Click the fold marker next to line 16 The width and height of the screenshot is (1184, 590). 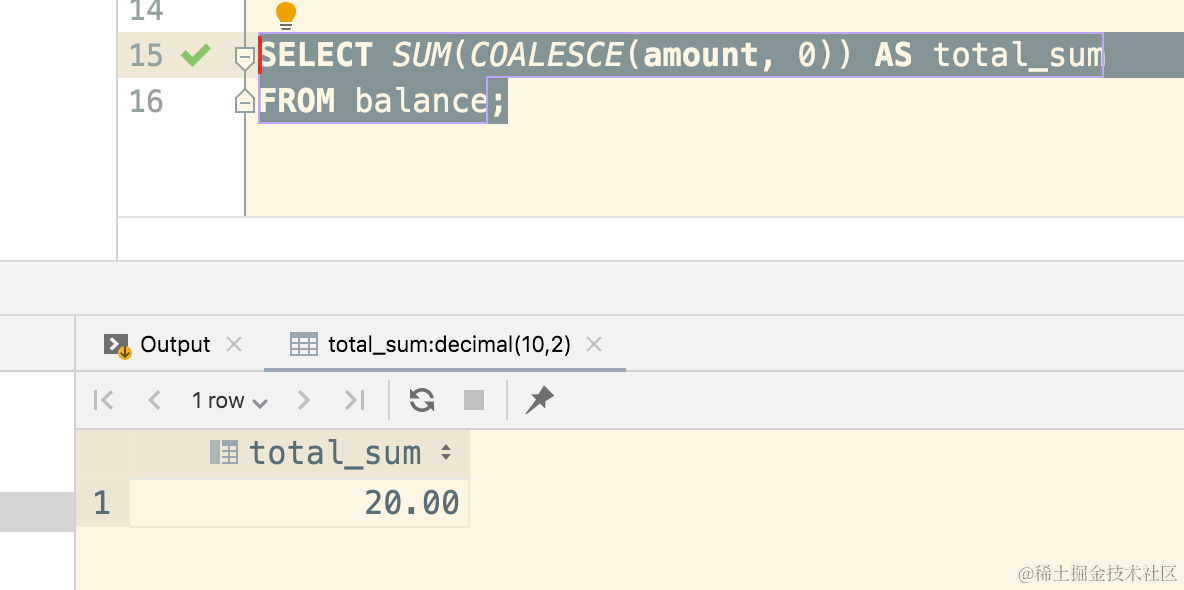pyautogui.click(x=243, y=100)
